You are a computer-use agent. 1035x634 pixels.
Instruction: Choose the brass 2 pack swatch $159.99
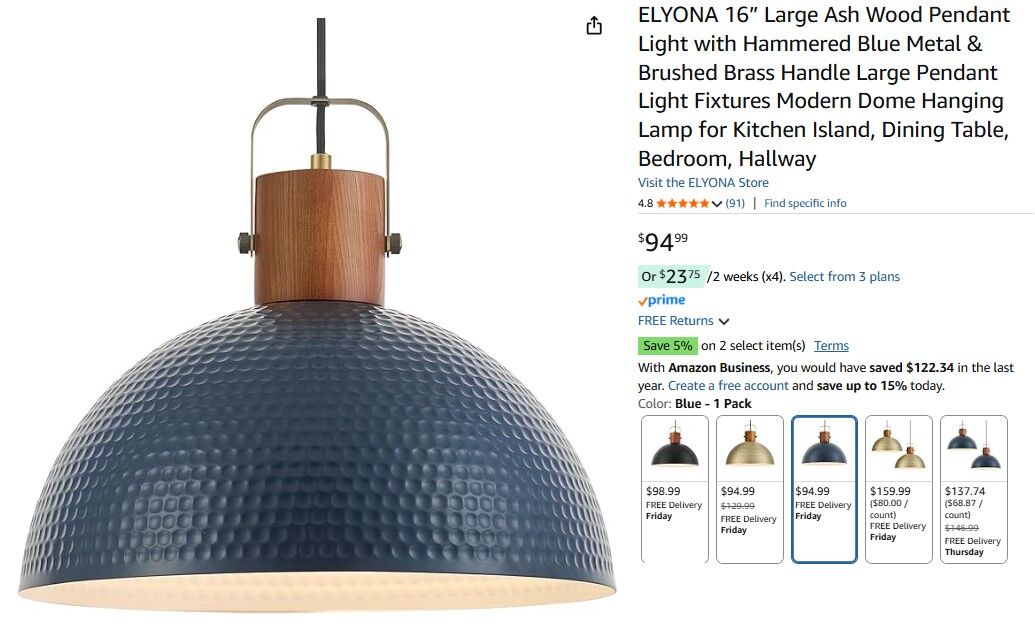click(899, 489)
